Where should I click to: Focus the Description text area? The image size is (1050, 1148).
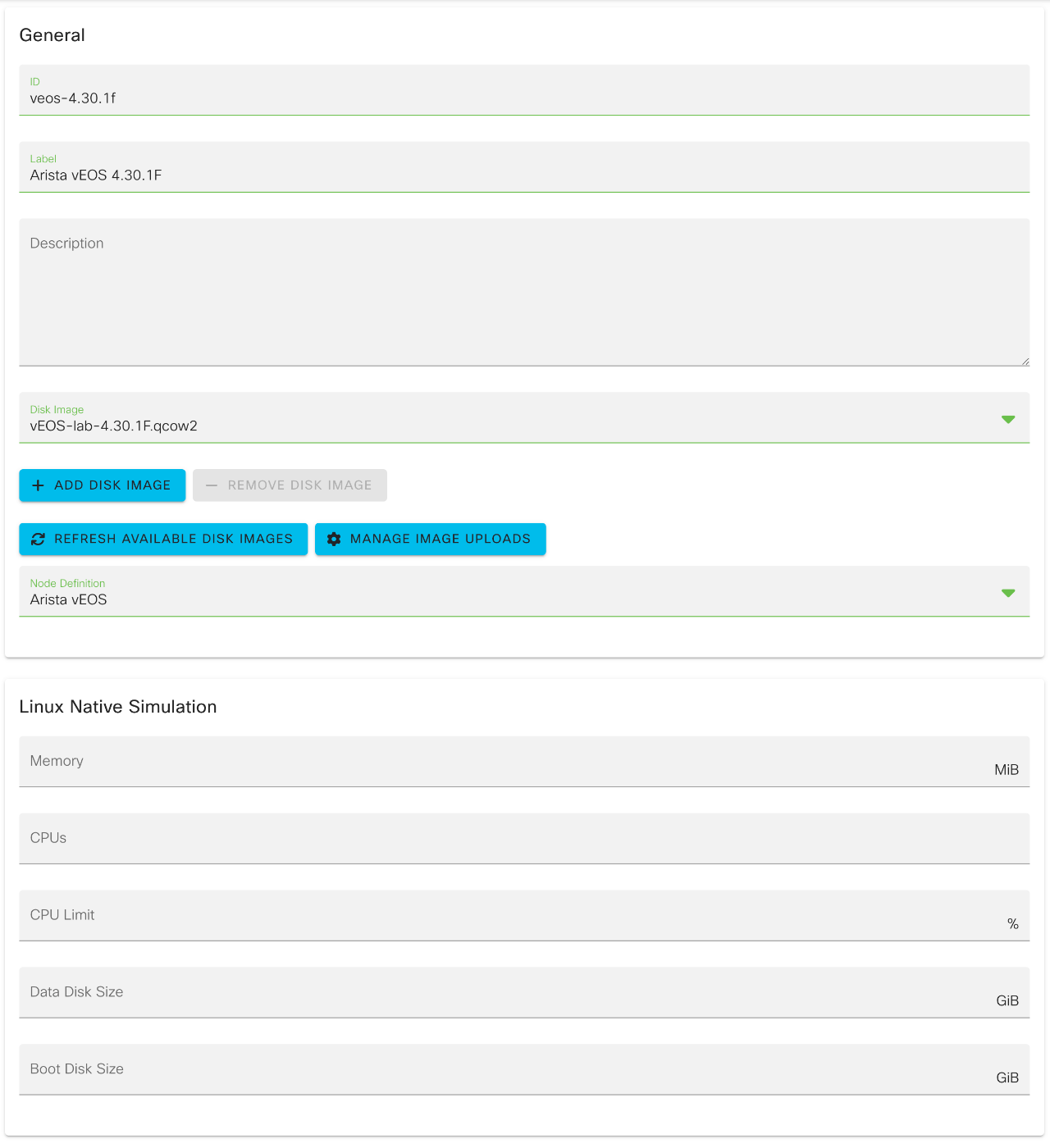[524, 292]
